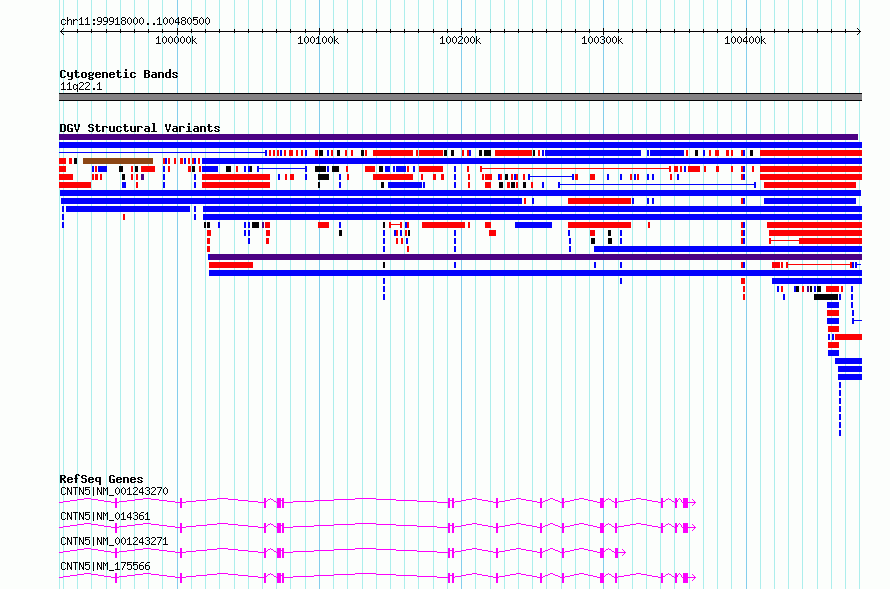
Task: Select the topmost purple structural variant bar
Action: (458, 137)
